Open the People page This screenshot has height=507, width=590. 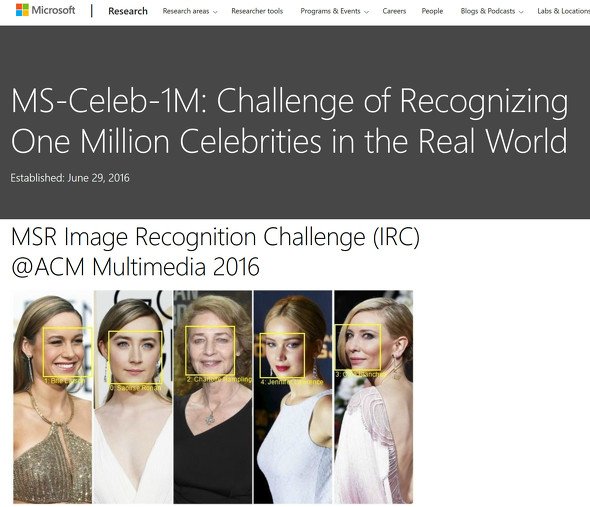coord(432,11)
